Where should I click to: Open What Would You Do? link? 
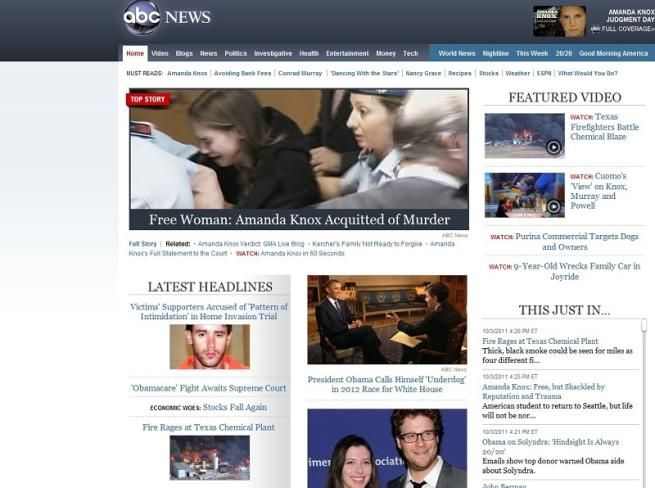click(588, 73)
